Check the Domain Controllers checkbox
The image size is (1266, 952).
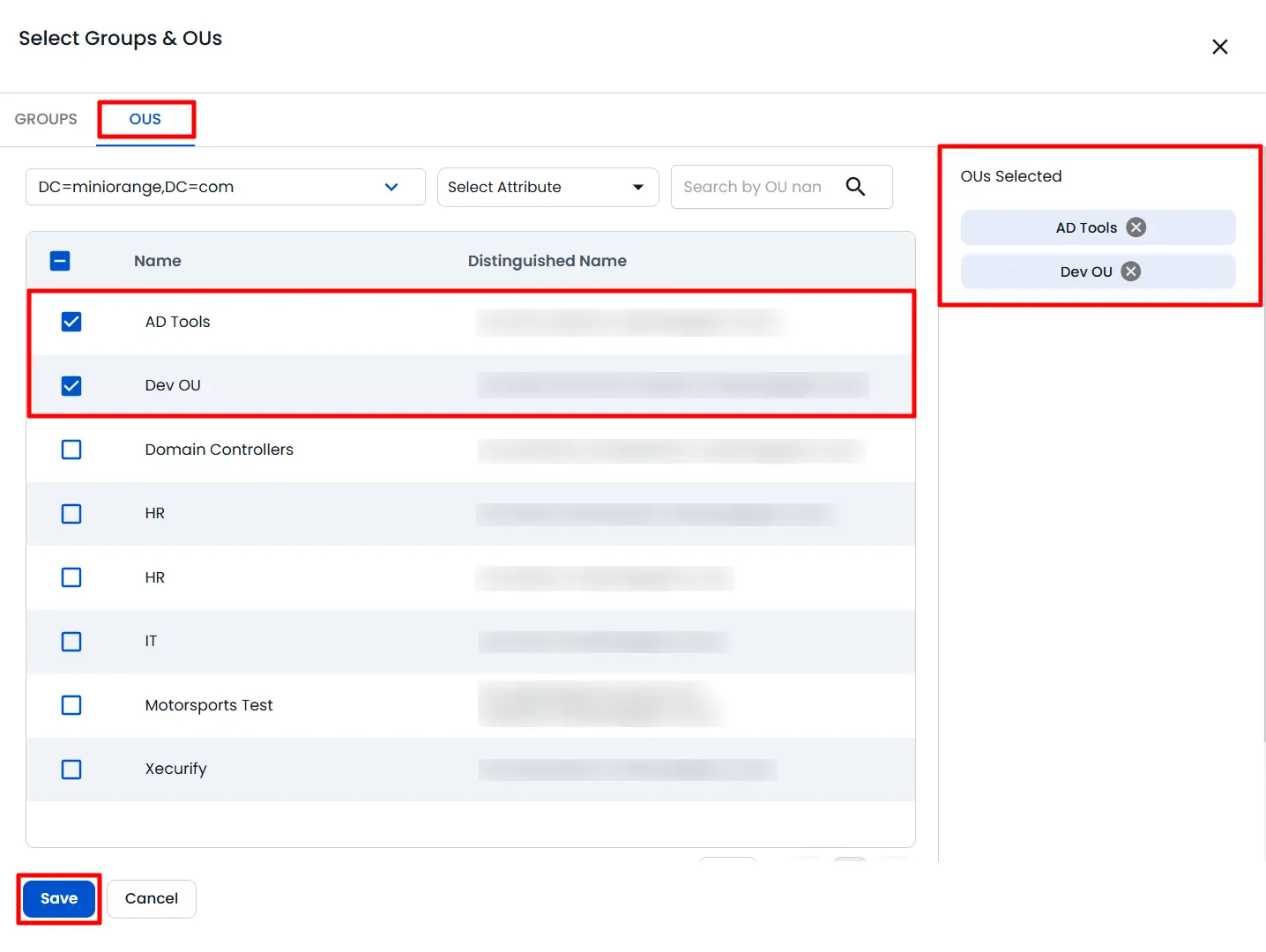point(71,450)
